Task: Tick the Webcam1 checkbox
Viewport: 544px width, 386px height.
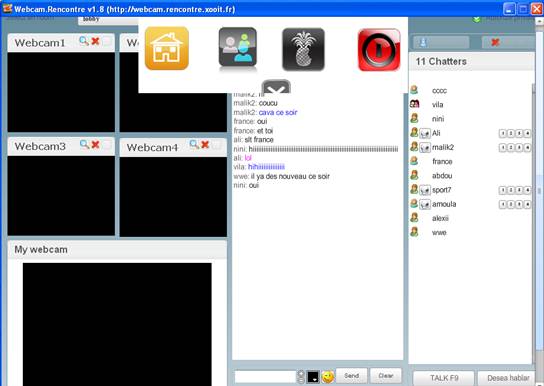Action: coord(107,42)
